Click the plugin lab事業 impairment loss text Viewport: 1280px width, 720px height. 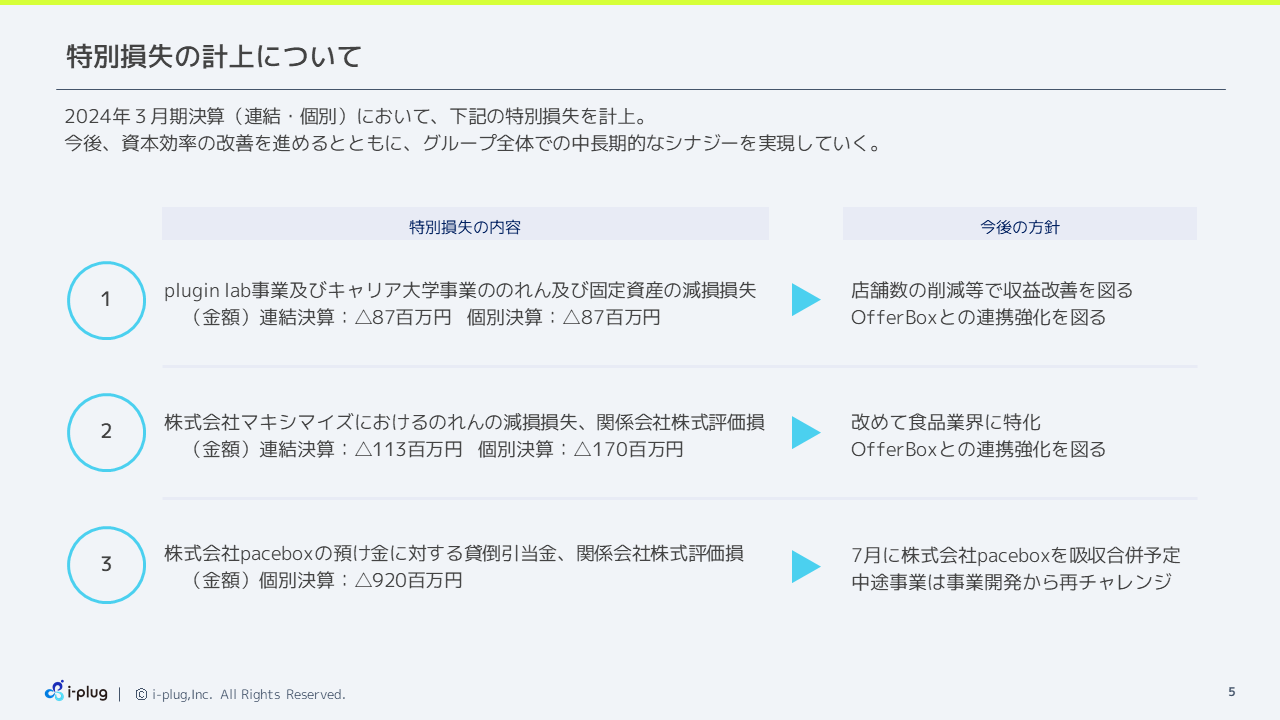pos(460,290)
